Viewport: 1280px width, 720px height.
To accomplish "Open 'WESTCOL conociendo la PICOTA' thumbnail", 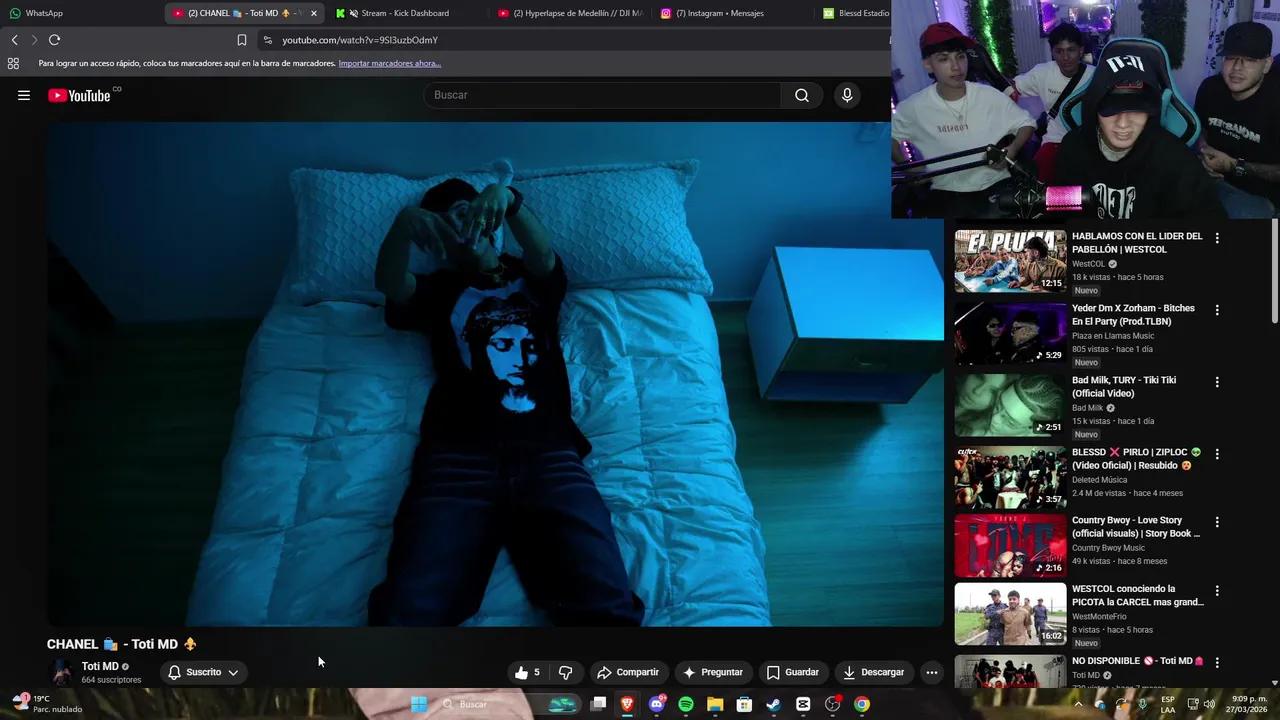I will tap(1010, 614).
